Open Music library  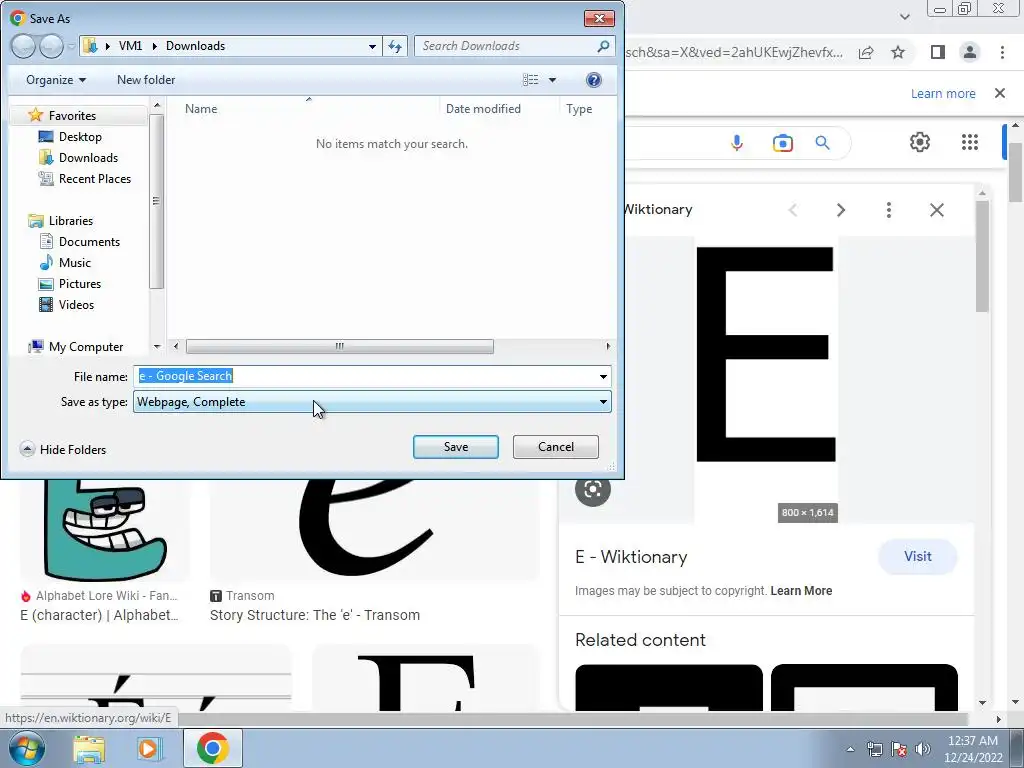(74, 263)
